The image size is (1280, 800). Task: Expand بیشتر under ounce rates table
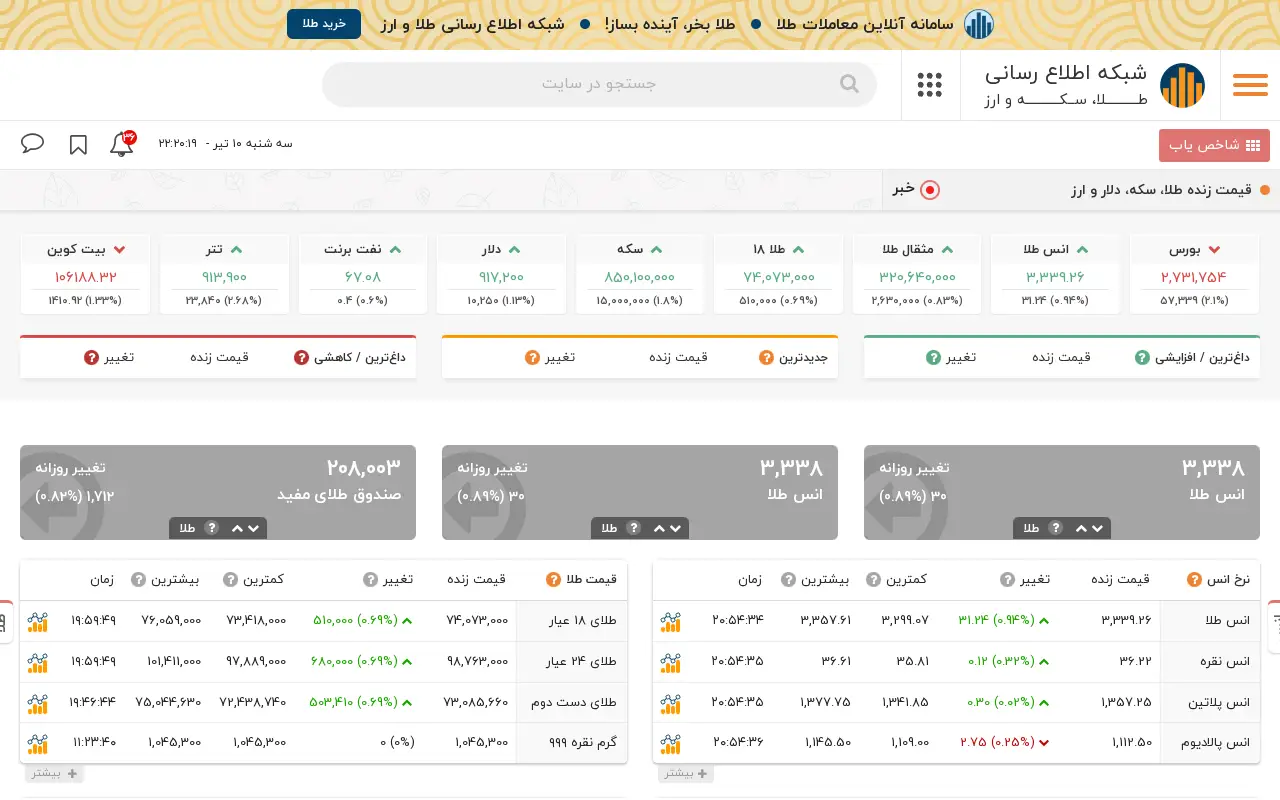point(686,773)
